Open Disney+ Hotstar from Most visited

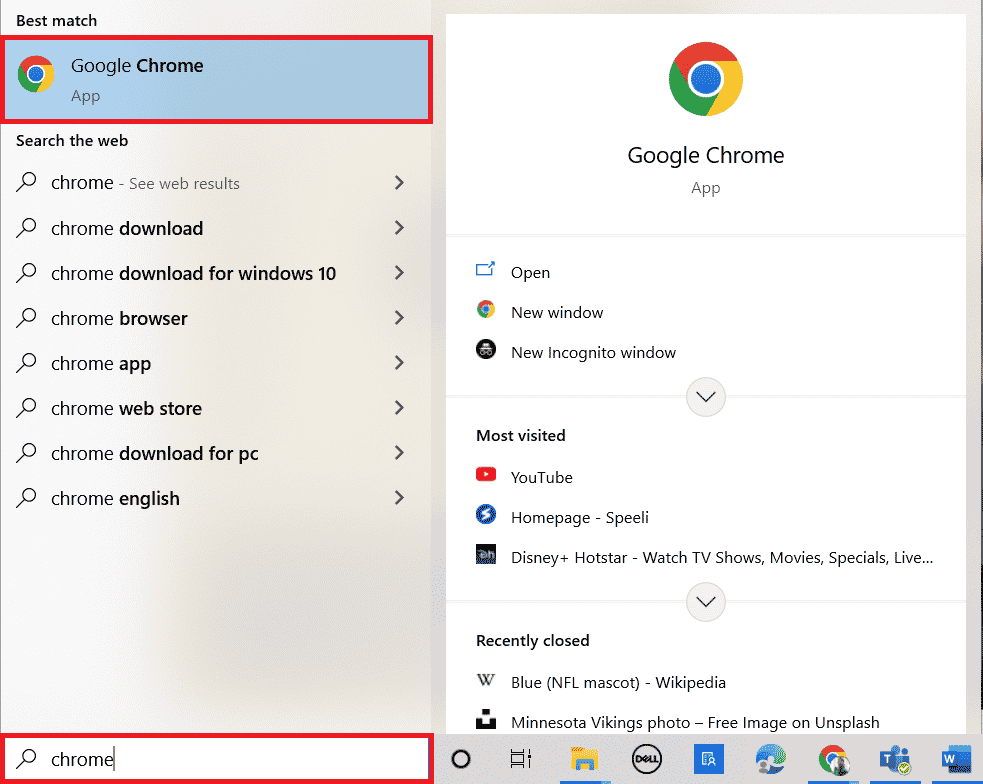point(720,557)
